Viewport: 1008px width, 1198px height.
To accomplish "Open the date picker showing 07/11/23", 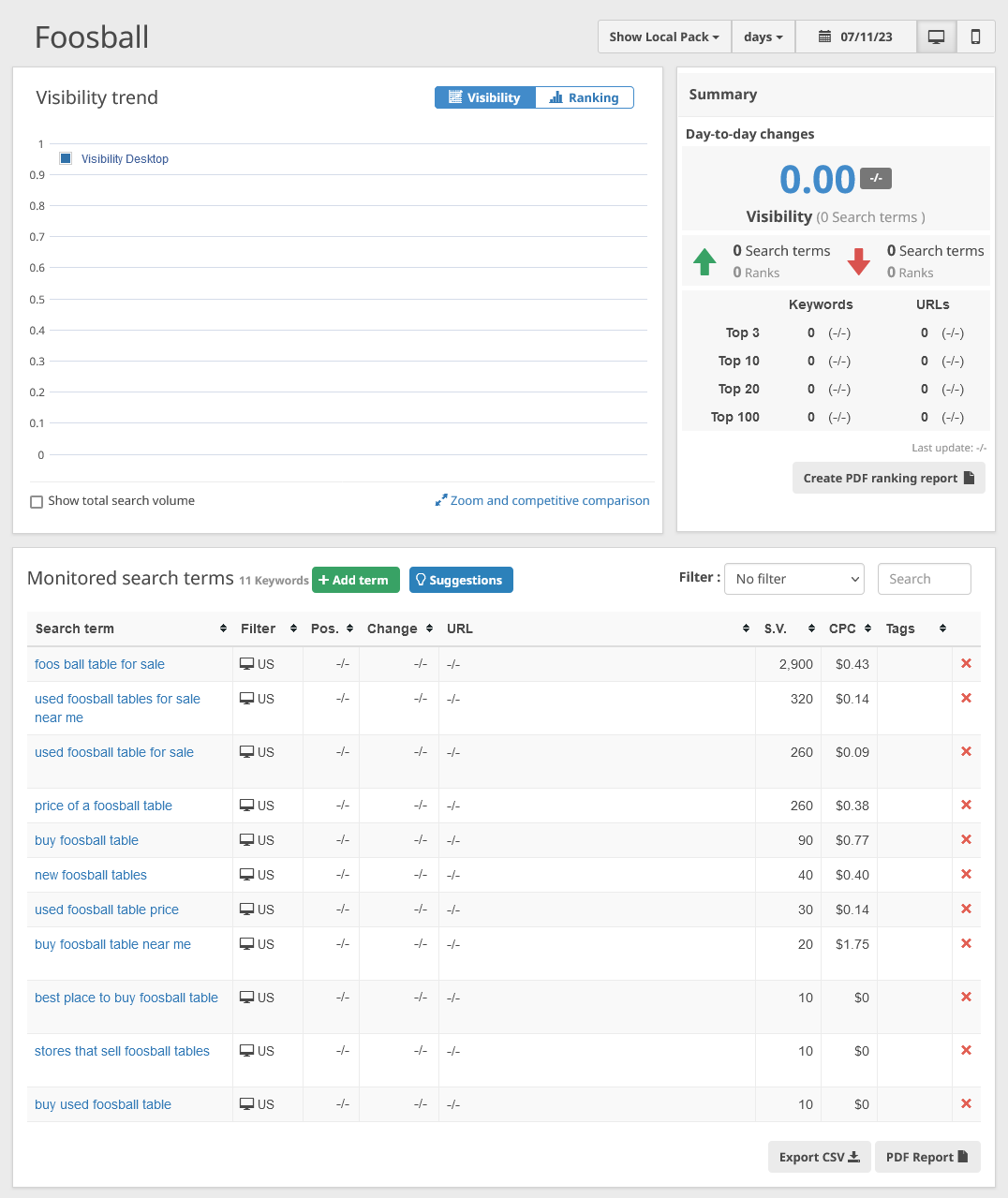I will coord(855,37).
